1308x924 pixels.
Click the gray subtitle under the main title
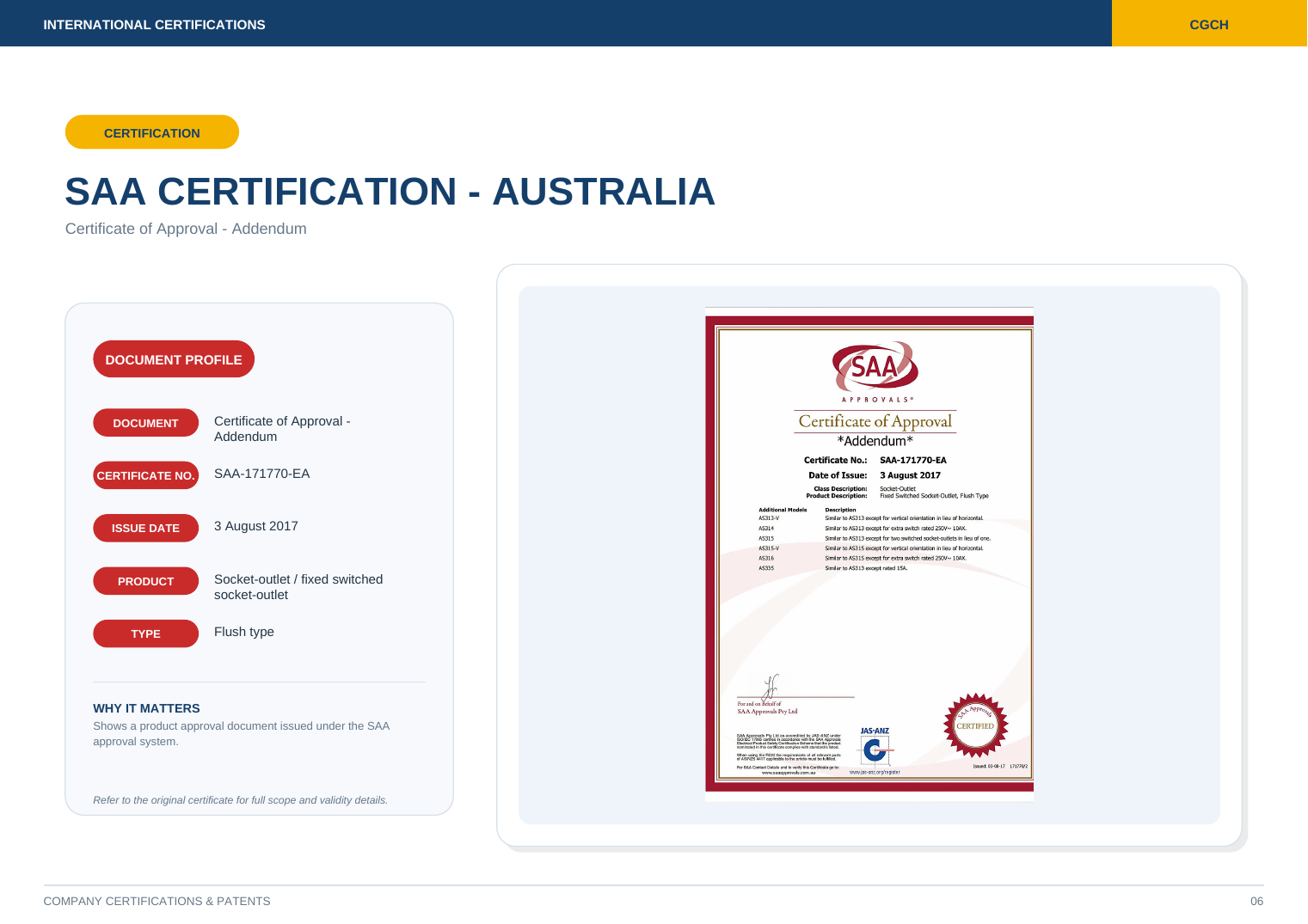click(x=186, y=229)
